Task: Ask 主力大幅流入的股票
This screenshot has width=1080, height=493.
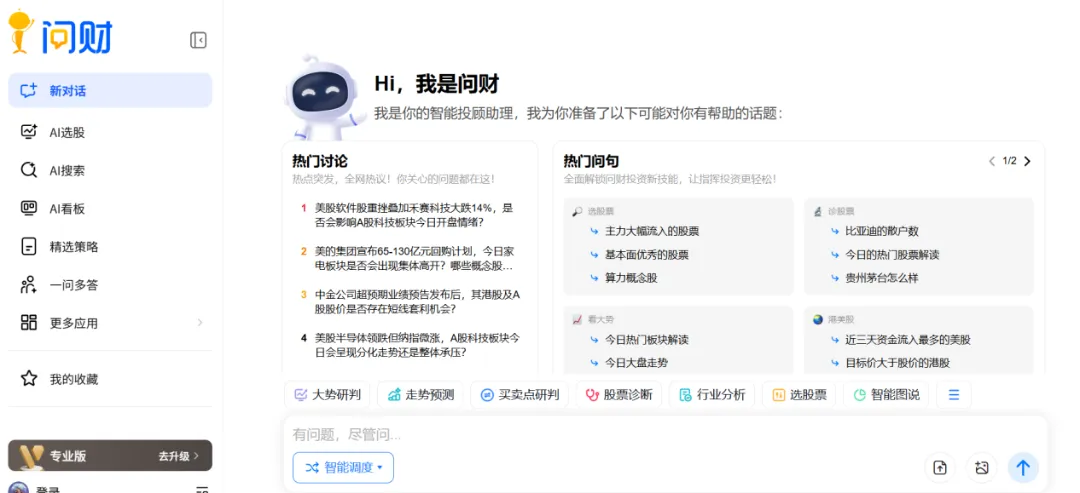Action: coord(652,231)
